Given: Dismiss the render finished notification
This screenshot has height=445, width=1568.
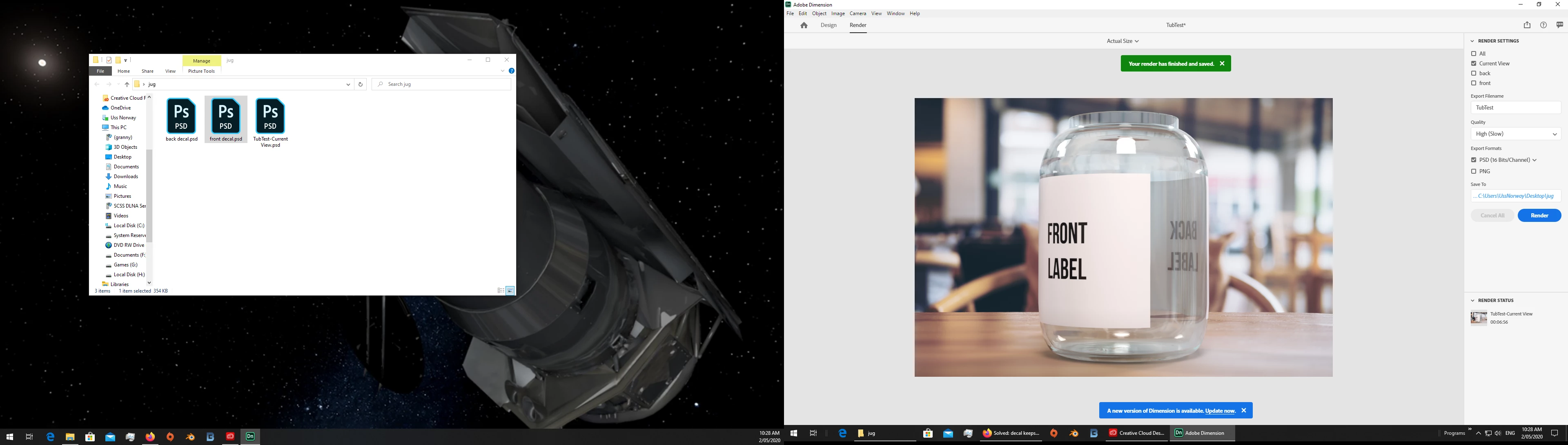Looking at the screenshot, I should (1222, 64).
